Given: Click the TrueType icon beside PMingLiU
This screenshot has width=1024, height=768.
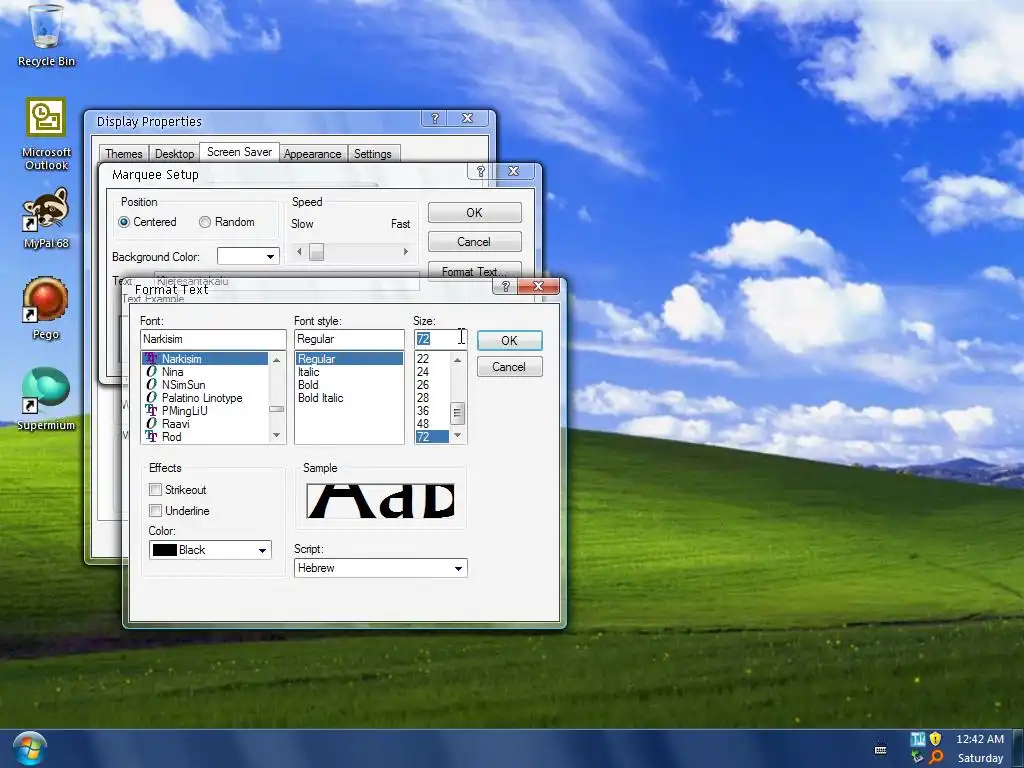Looking at the screenshot, I should (x=151, y=411).
